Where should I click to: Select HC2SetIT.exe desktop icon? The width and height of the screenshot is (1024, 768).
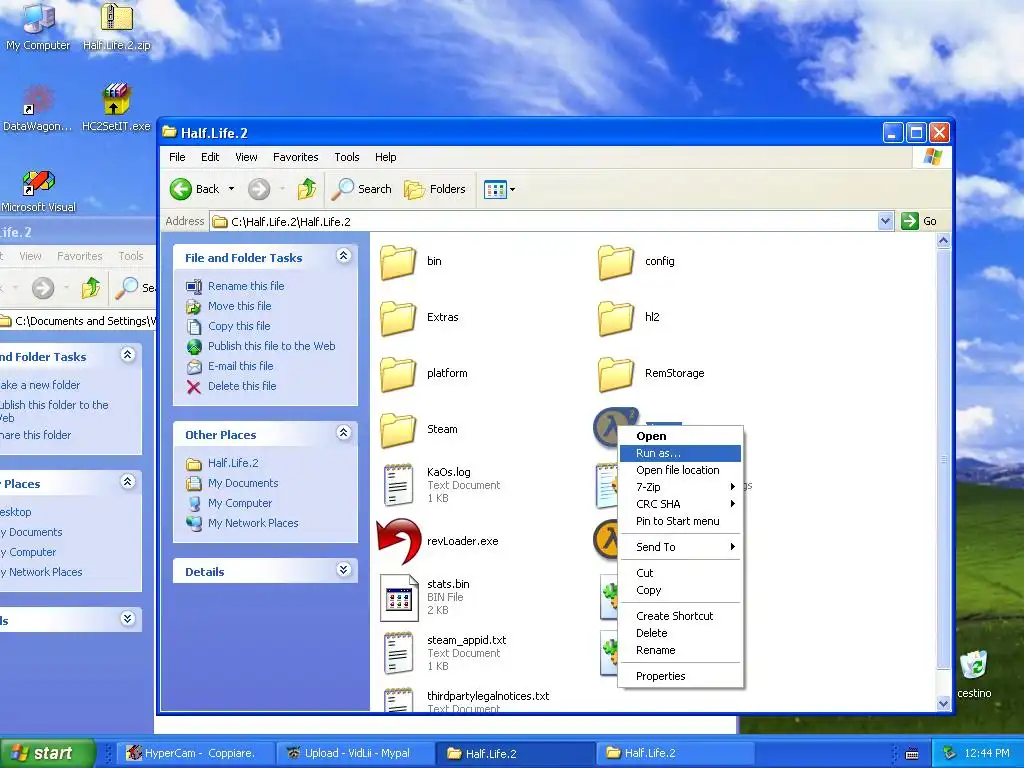(116, 108)
